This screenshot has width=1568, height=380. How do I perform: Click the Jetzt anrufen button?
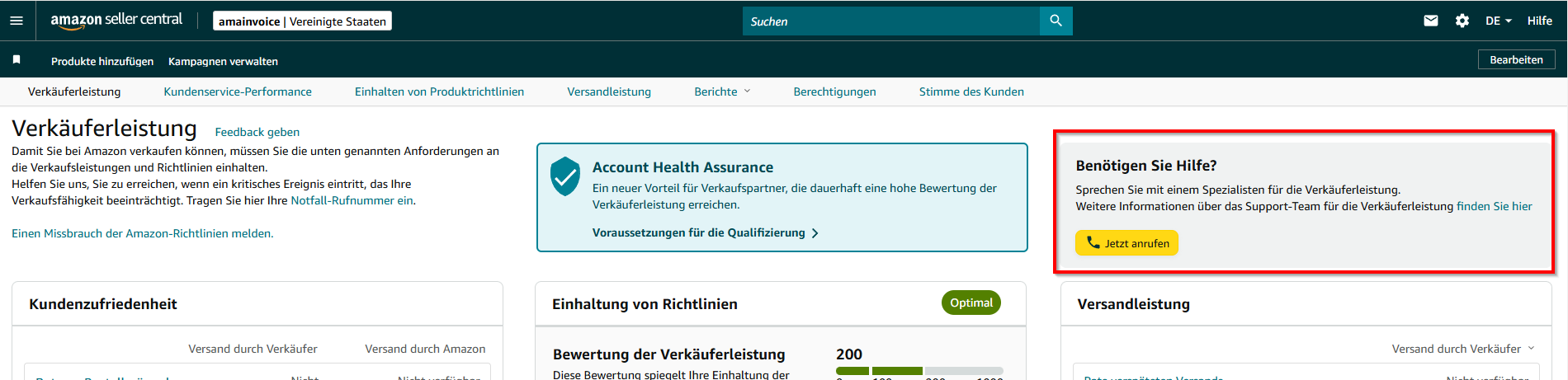1126,243
